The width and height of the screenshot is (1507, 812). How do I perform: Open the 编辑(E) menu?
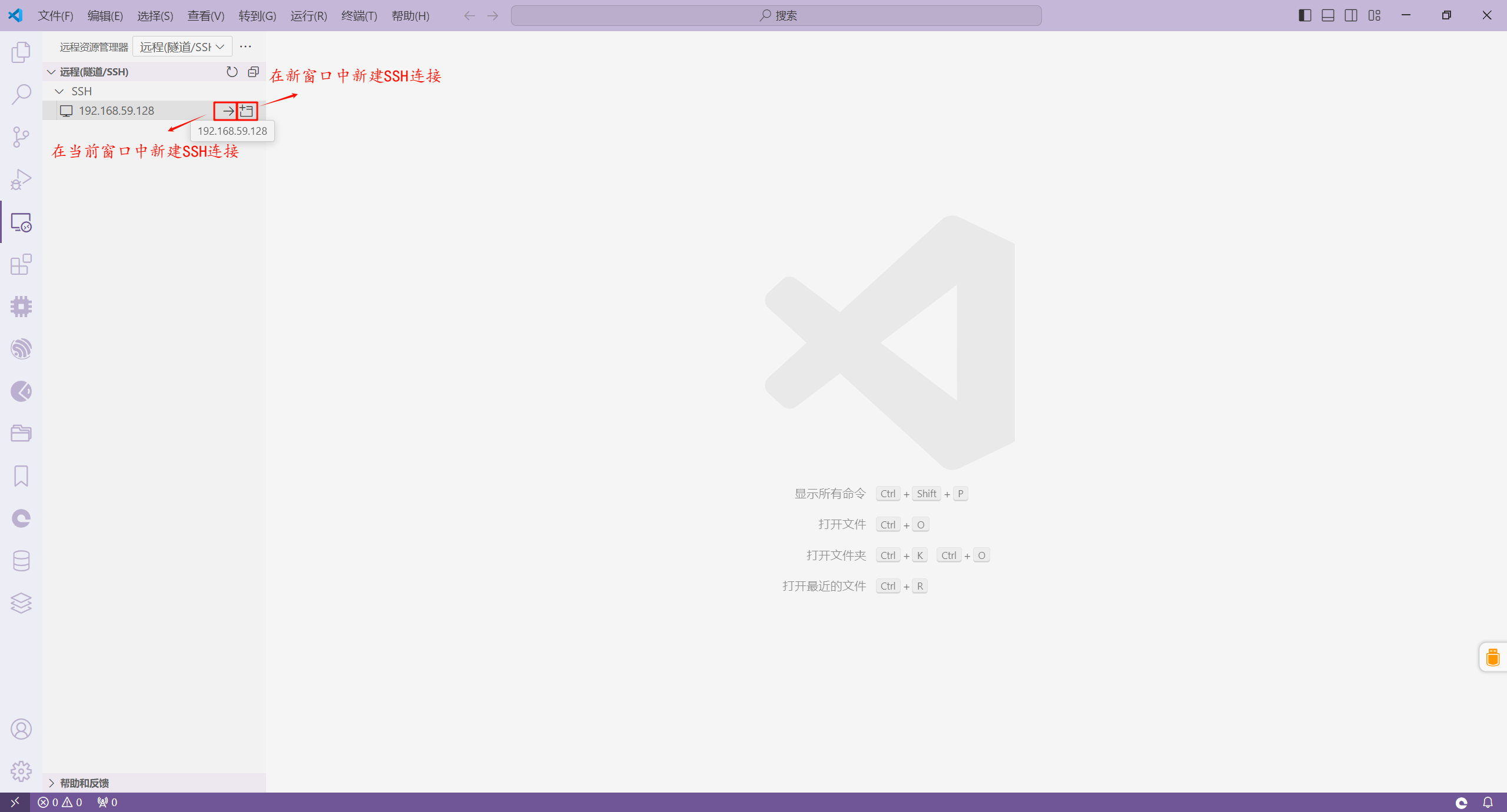click(x=105, y=16)
